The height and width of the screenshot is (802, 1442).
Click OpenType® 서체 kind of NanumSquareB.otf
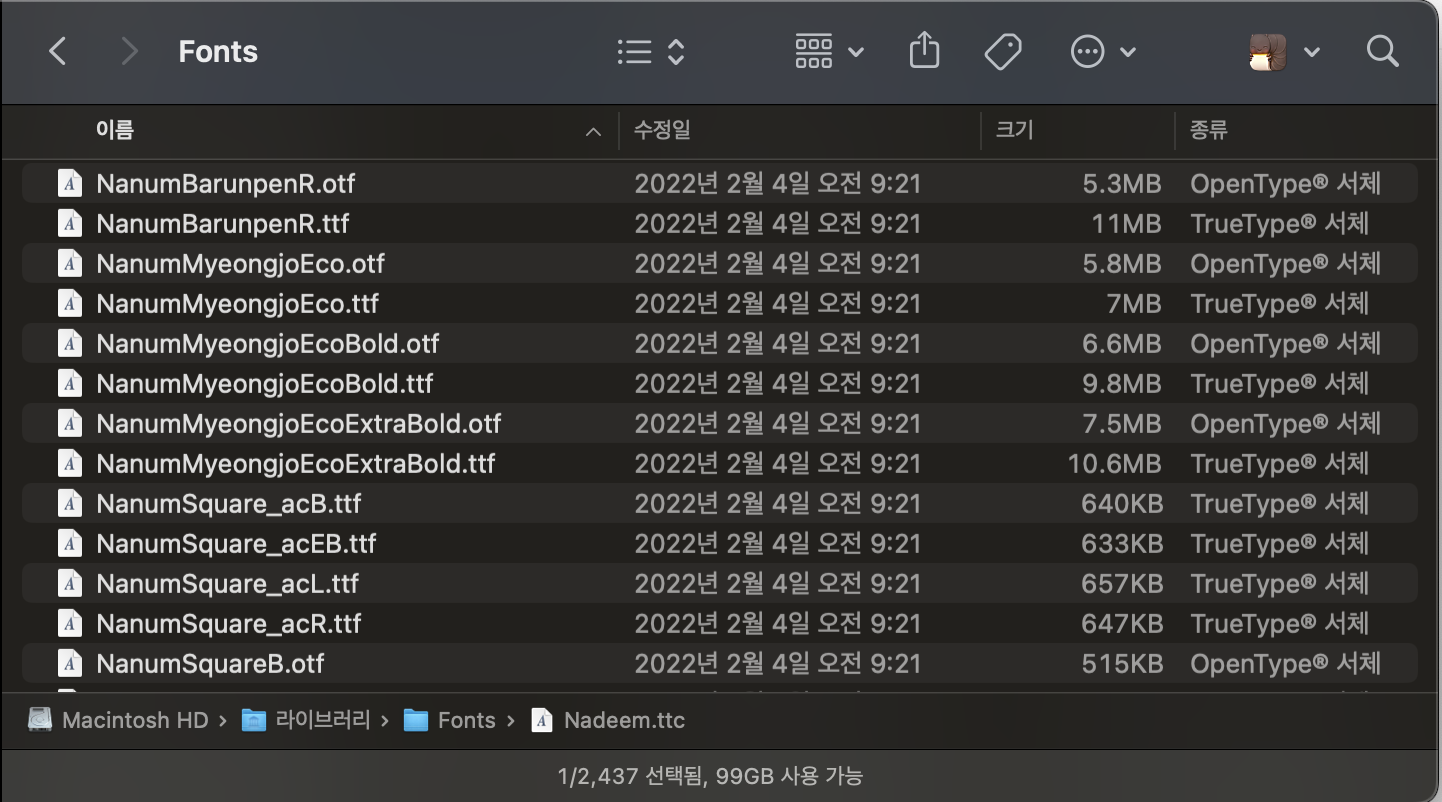click(1285, 664)
